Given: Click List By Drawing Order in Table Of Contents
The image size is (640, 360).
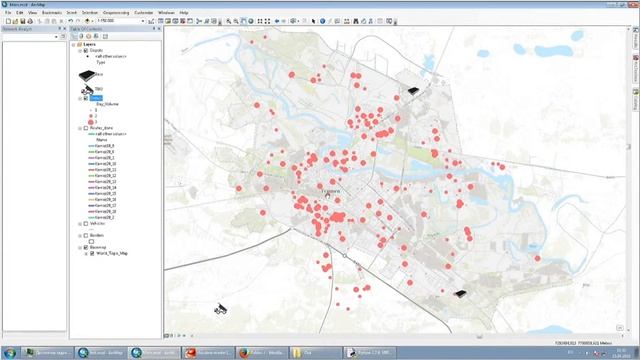Looking at the screenshot, I should [x=74, y=36].
